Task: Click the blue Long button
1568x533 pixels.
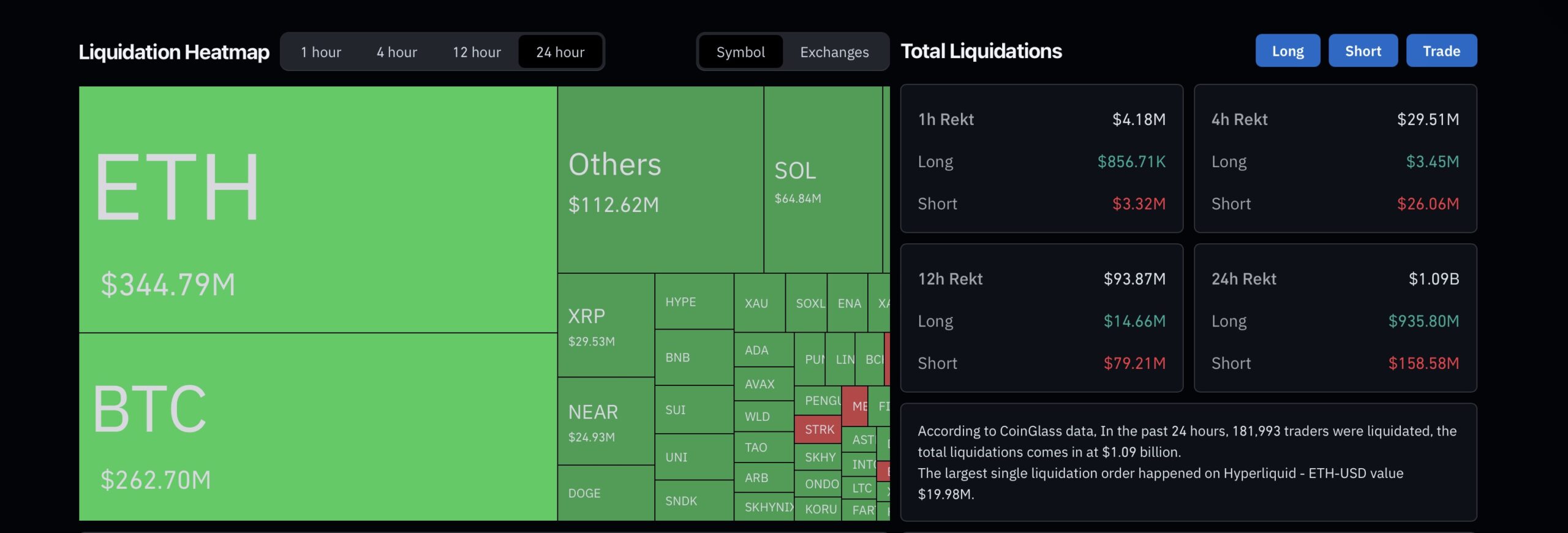Action: click(x=1287, y=51)
